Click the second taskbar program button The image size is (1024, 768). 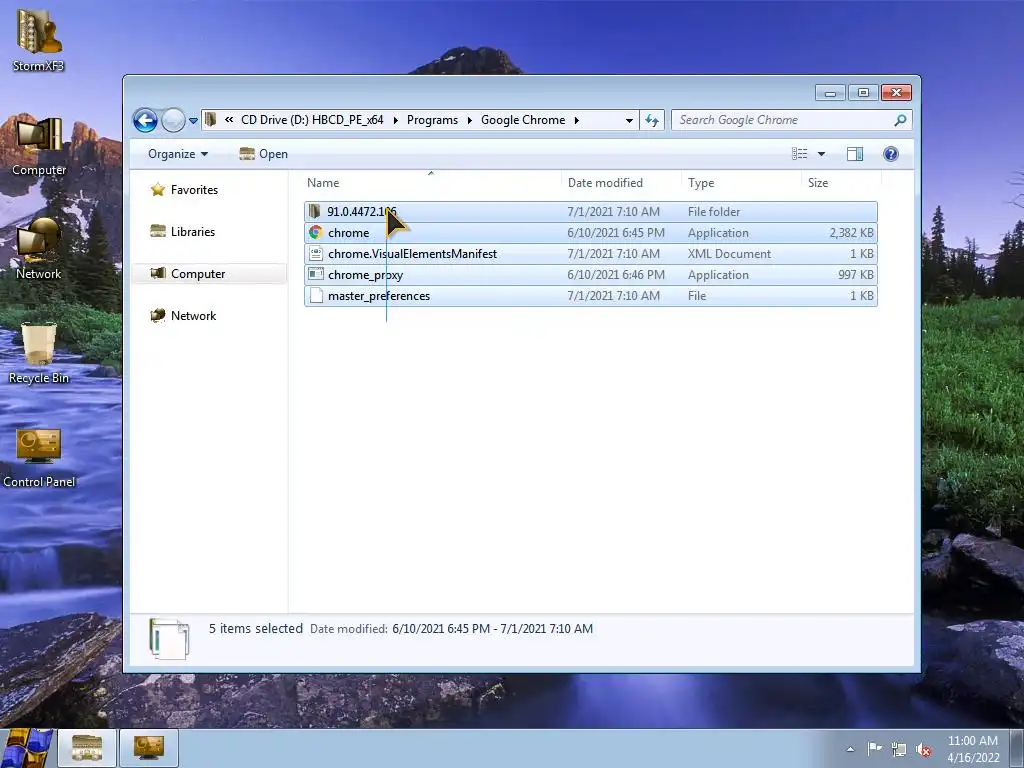click(x=149, y=748)
